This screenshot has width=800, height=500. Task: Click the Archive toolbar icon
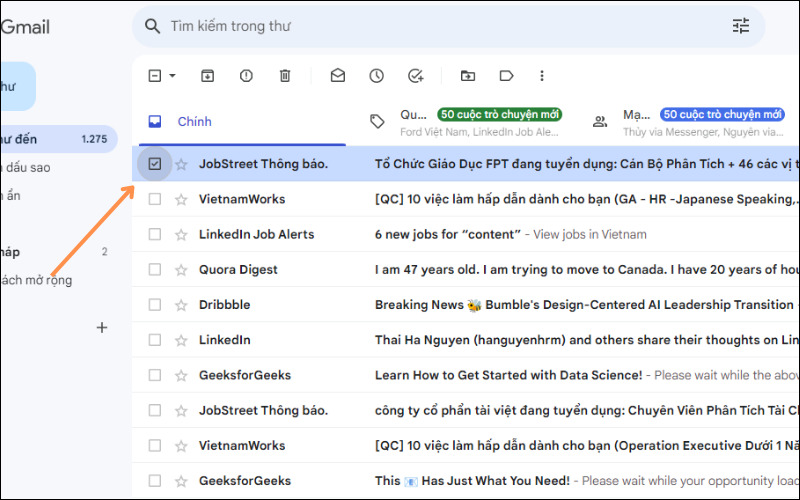(207, 76)
